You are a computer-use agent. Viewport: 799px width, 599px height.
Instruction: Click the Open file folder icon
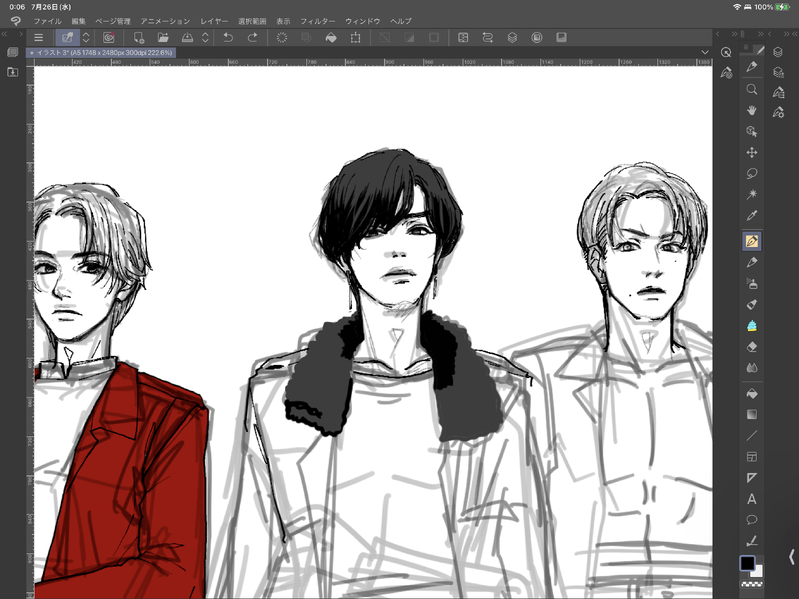(163, 37)
